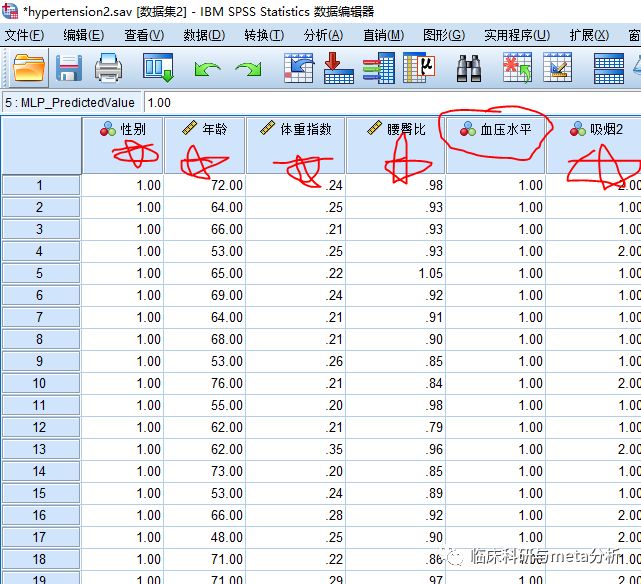This screenshot has width=641, height=584.
Task: Select the 吸烟2 column header
Action: coord(594,145)
